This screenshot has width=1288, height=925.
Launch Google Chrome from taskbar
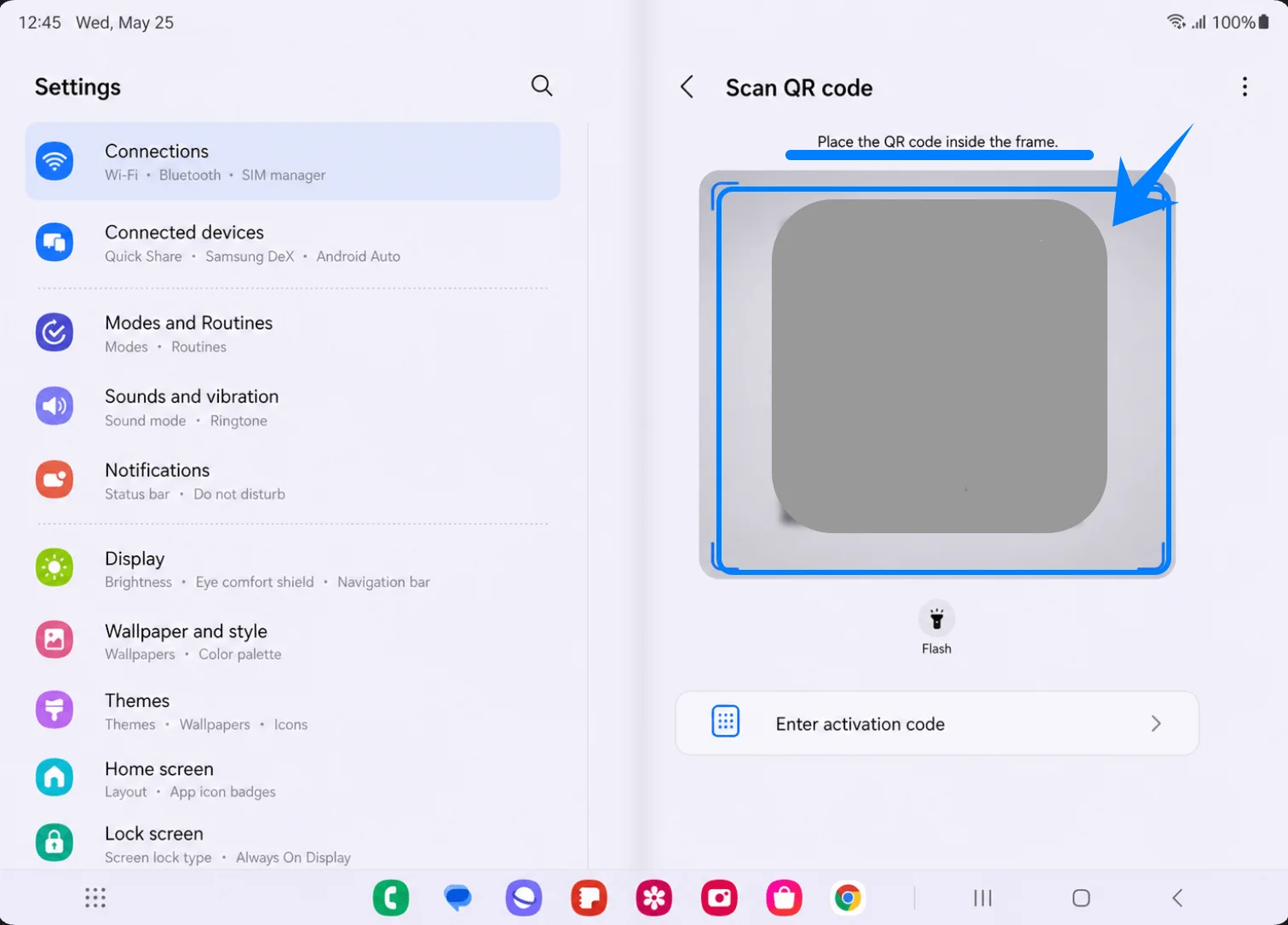point(848,898)
